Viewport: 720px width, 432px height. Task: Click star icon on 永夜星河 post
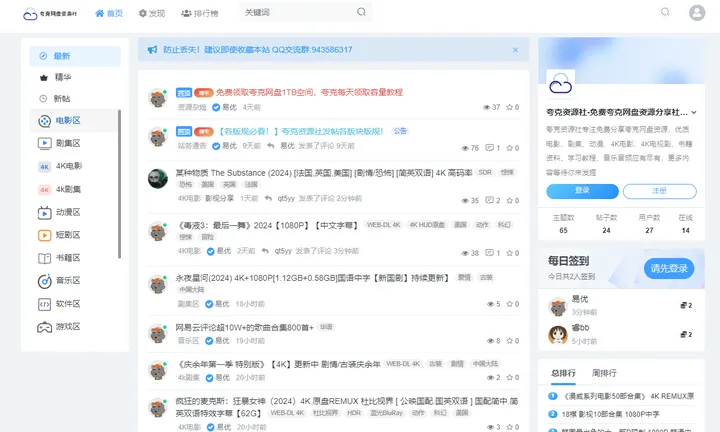click(x=509, y=304)
